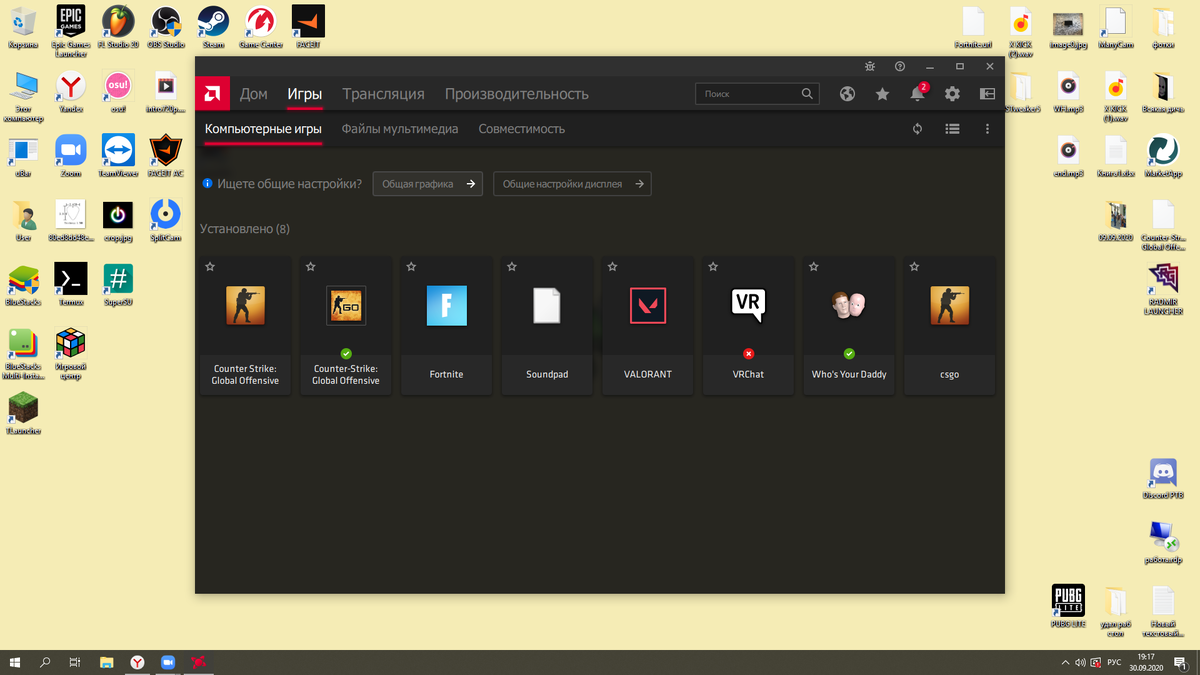Screen dimensions: 1200x675
Task: Select TeamViewer desktop icon
Action: click(118, 157)
